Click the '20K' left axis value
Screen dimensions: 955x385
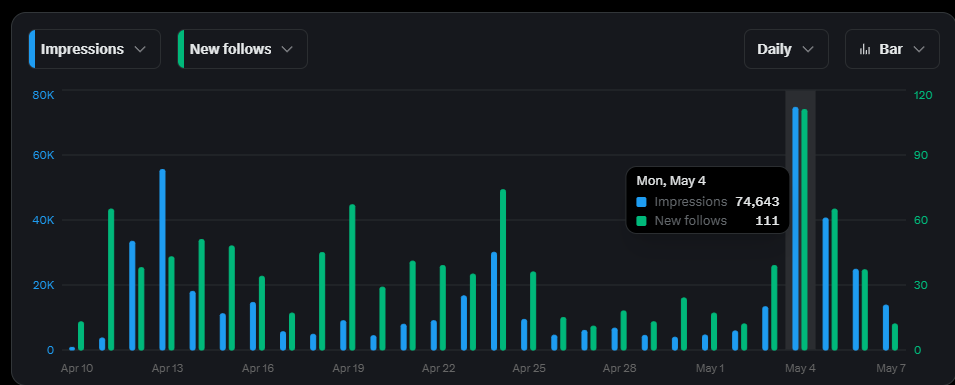coord(43,285)
